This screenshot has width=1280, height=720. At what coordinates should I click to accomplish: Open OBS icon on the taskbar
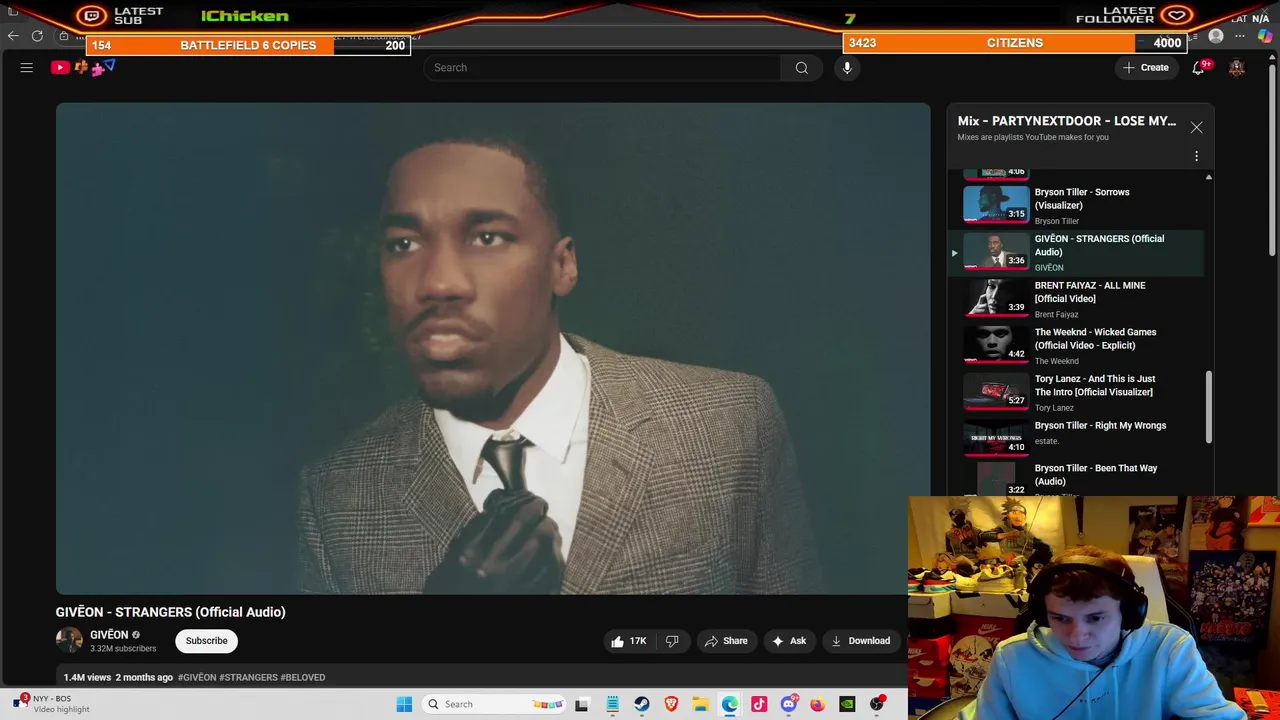tap(877, 704)
